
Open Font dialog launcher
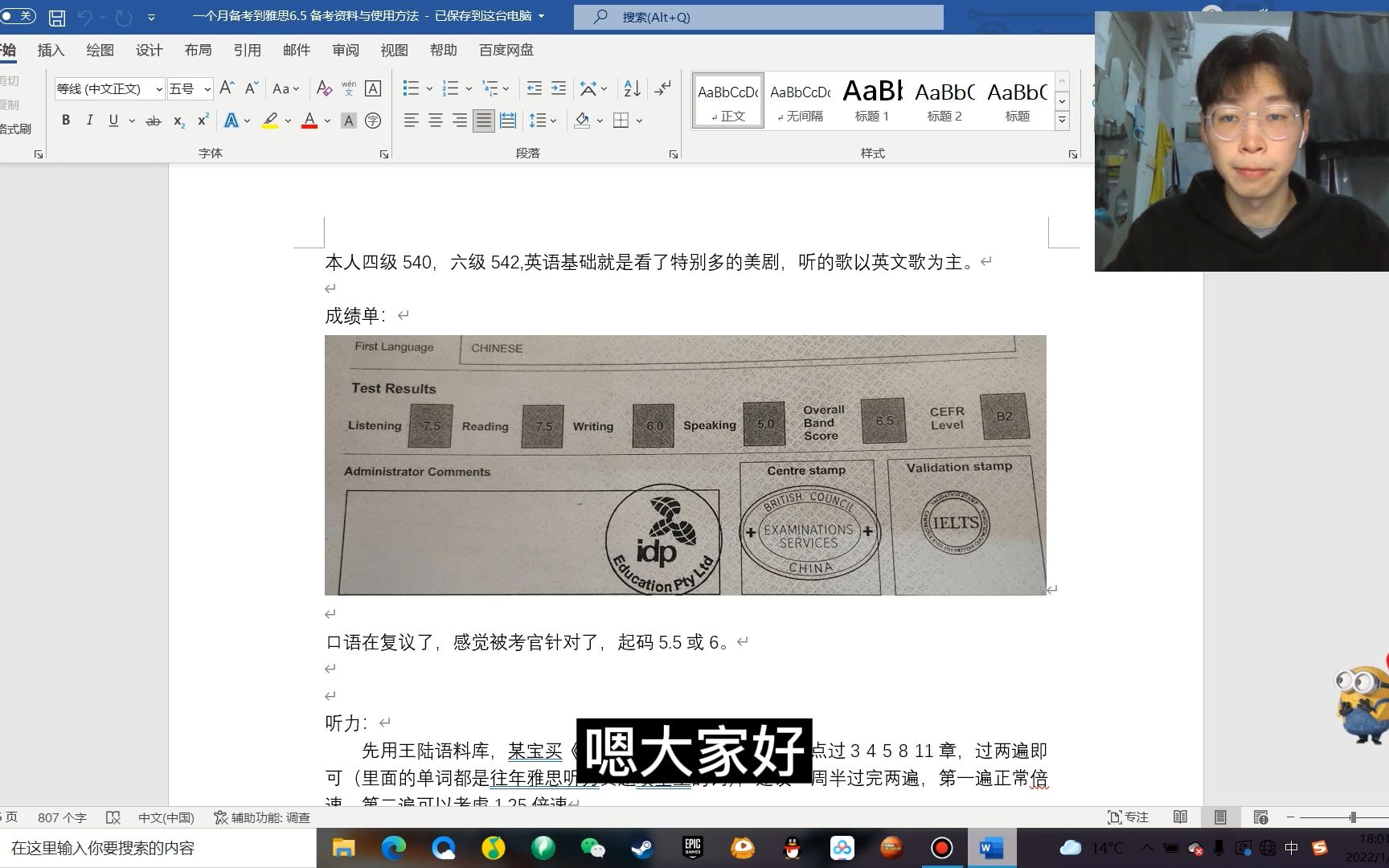tap(384, 154)
